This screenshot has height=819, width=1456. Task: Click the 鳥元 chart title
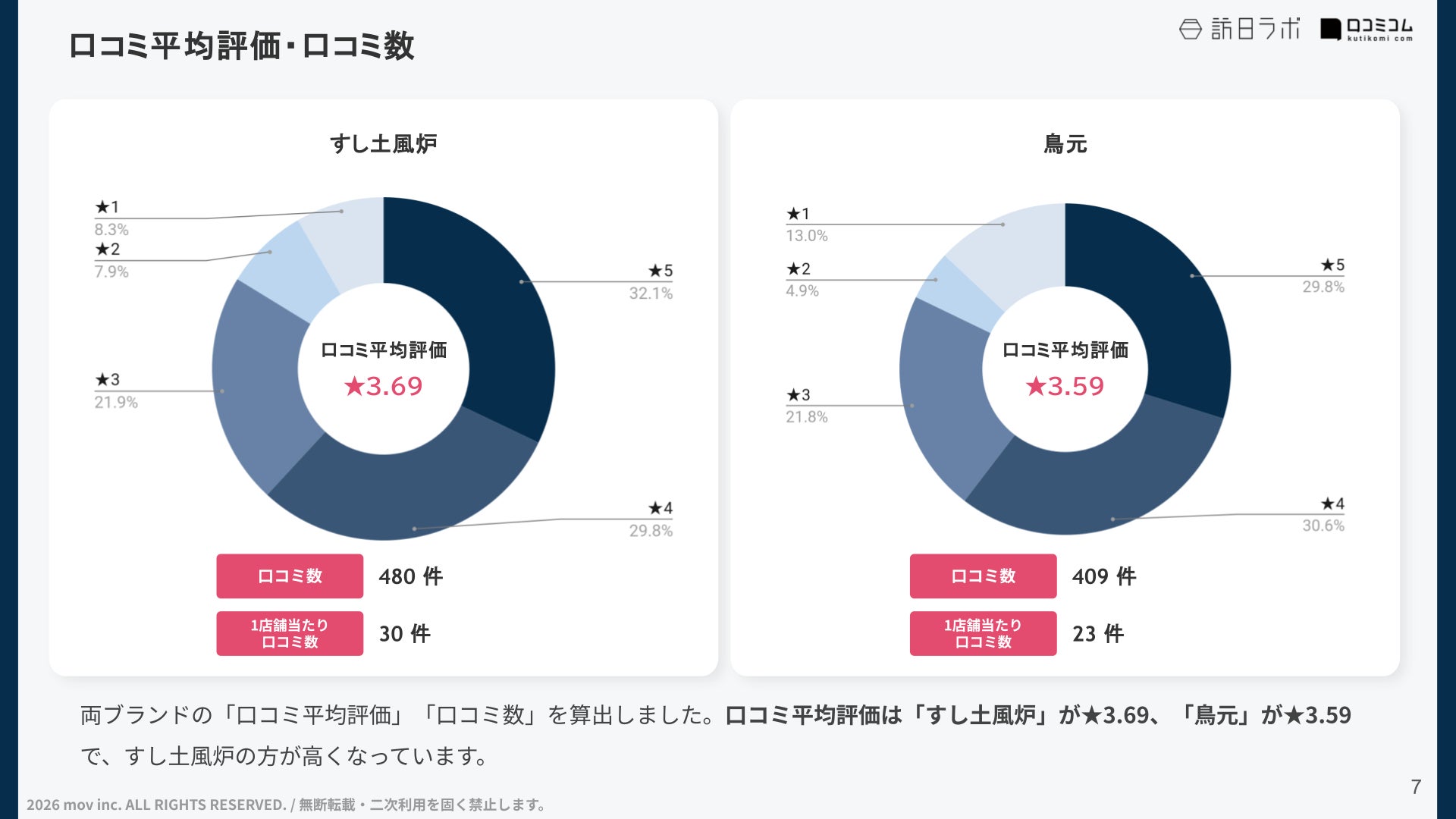pos(1065,144)
